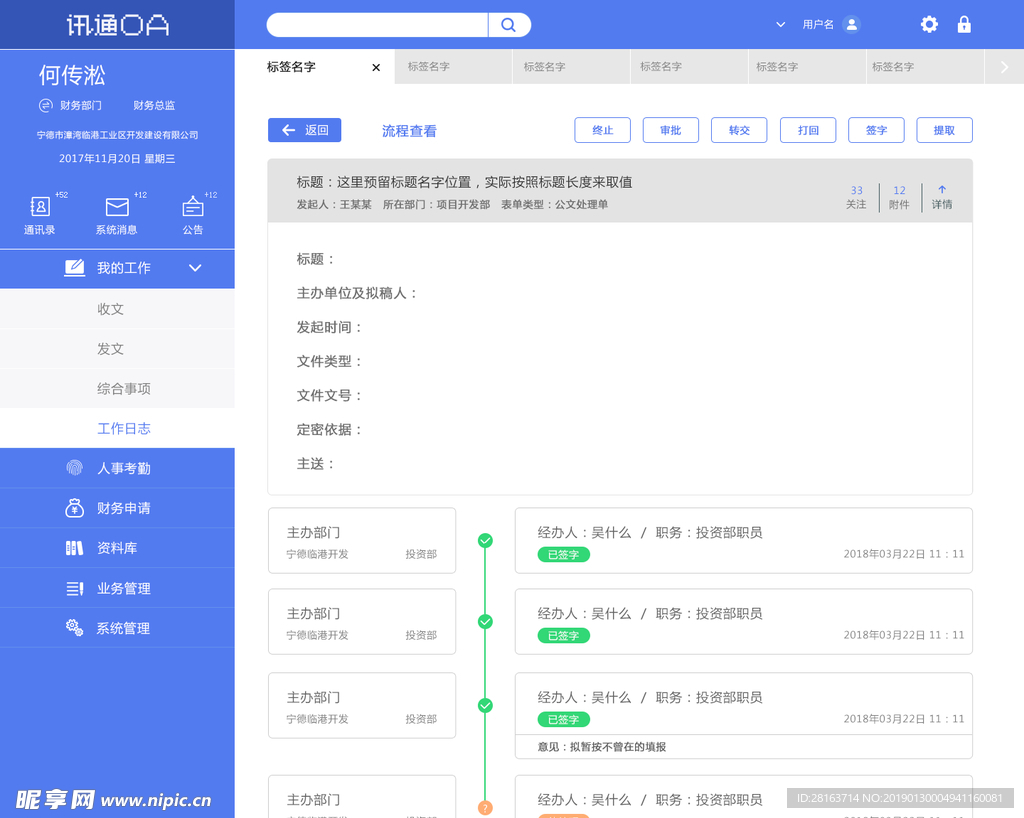Click the user name 何传淞
Image resolution: width=1024 pixels, height=818 pixels.
(72, 75)
